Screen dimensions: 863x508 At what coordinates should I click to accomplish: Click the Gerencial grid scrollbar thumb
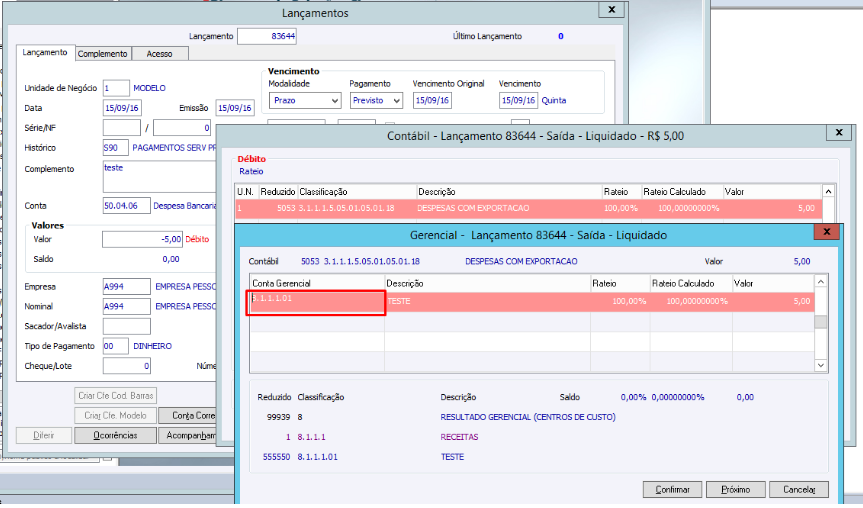(x=820, y=322)
